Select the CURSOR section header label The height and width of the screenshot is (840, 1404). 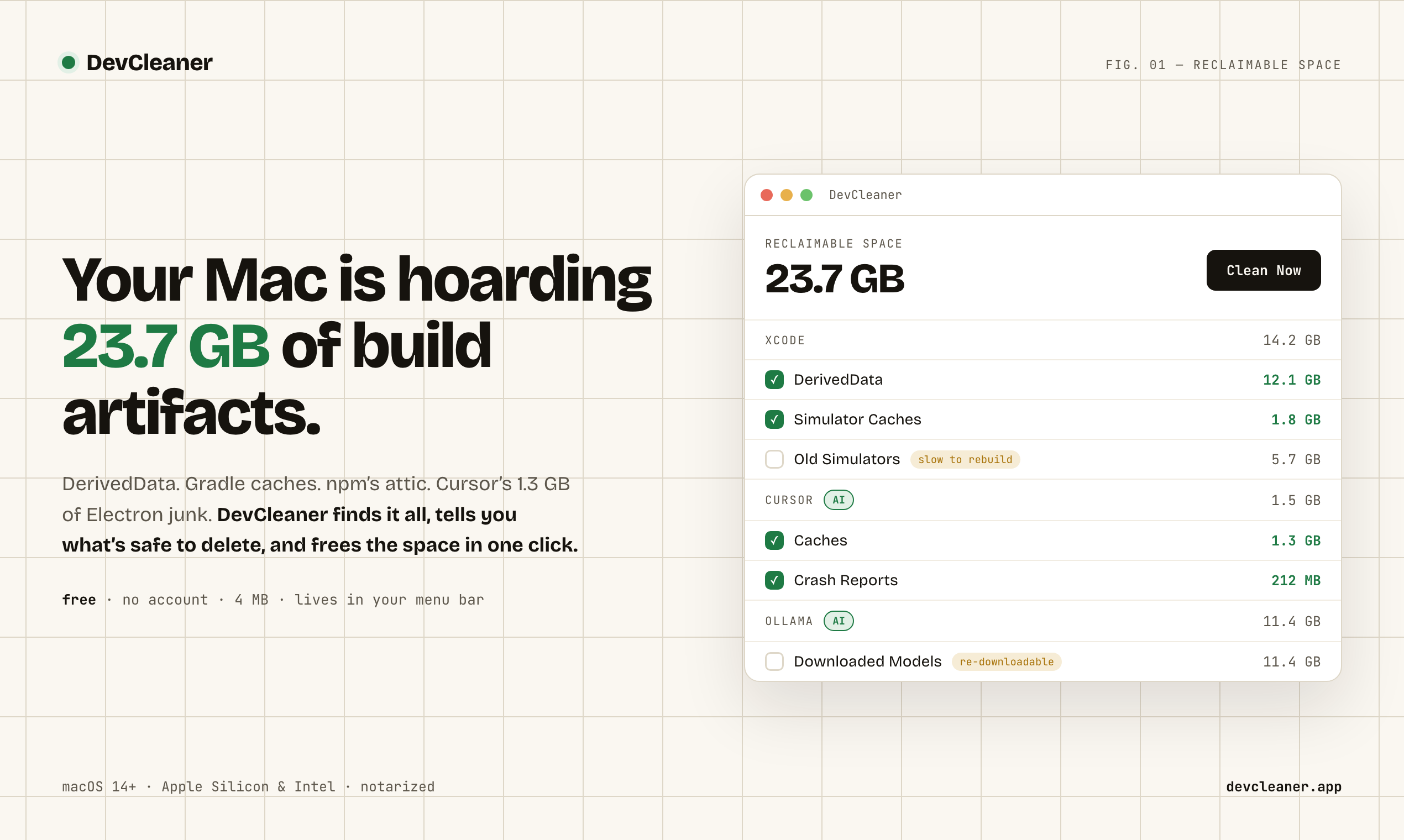pos(789,500)
